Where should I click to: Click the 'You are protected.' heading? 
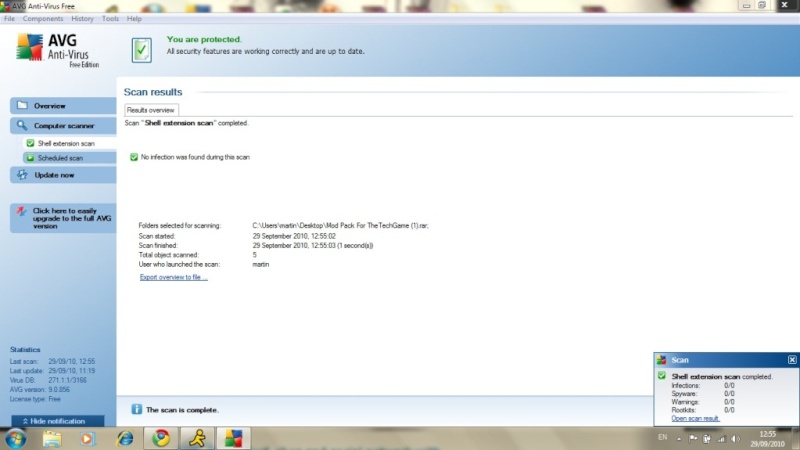pyautogui.click(x=204, y=39)
